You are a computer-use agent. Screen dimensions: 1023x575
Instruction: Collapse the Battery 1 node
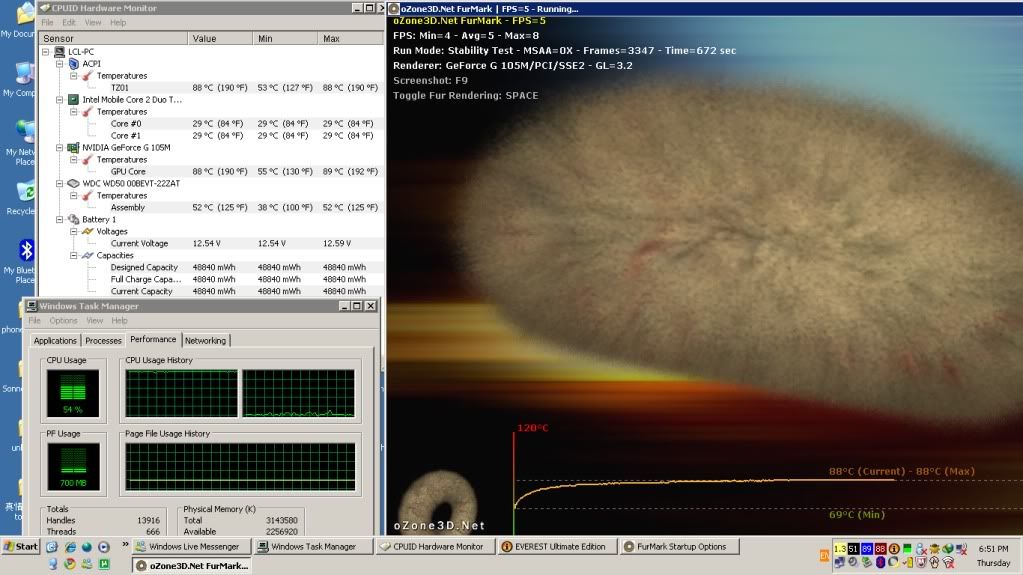coord(59,219)
